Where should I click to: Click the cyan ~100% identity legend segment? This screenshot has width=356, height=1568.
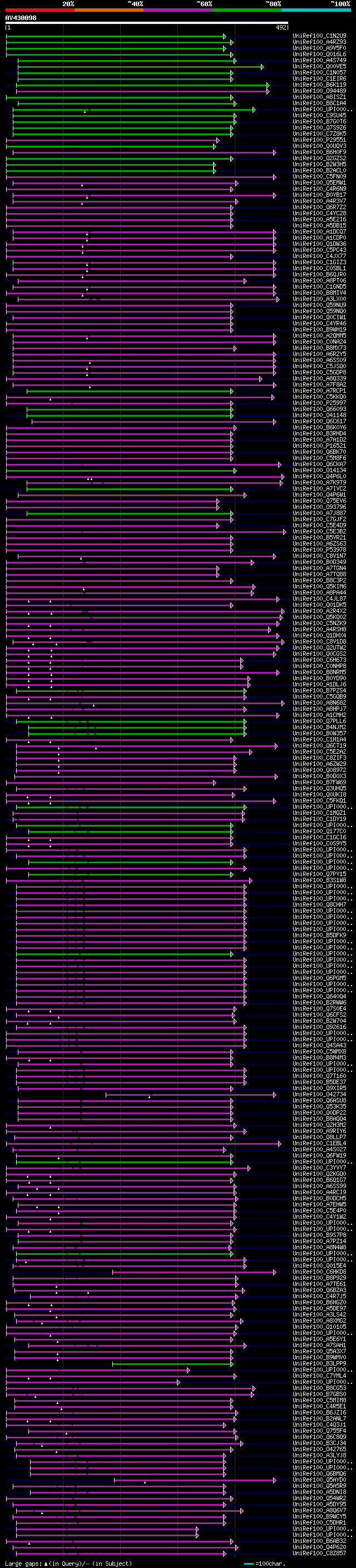(x=316, y=10)
